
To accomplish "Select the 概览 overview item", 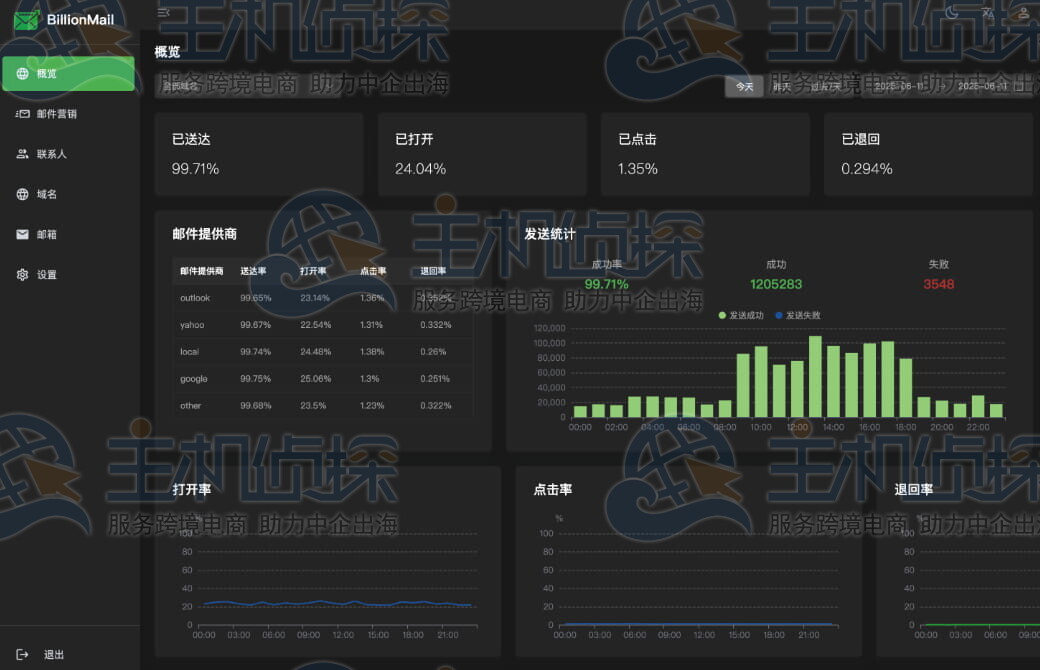I will click(x=68, y=74).
